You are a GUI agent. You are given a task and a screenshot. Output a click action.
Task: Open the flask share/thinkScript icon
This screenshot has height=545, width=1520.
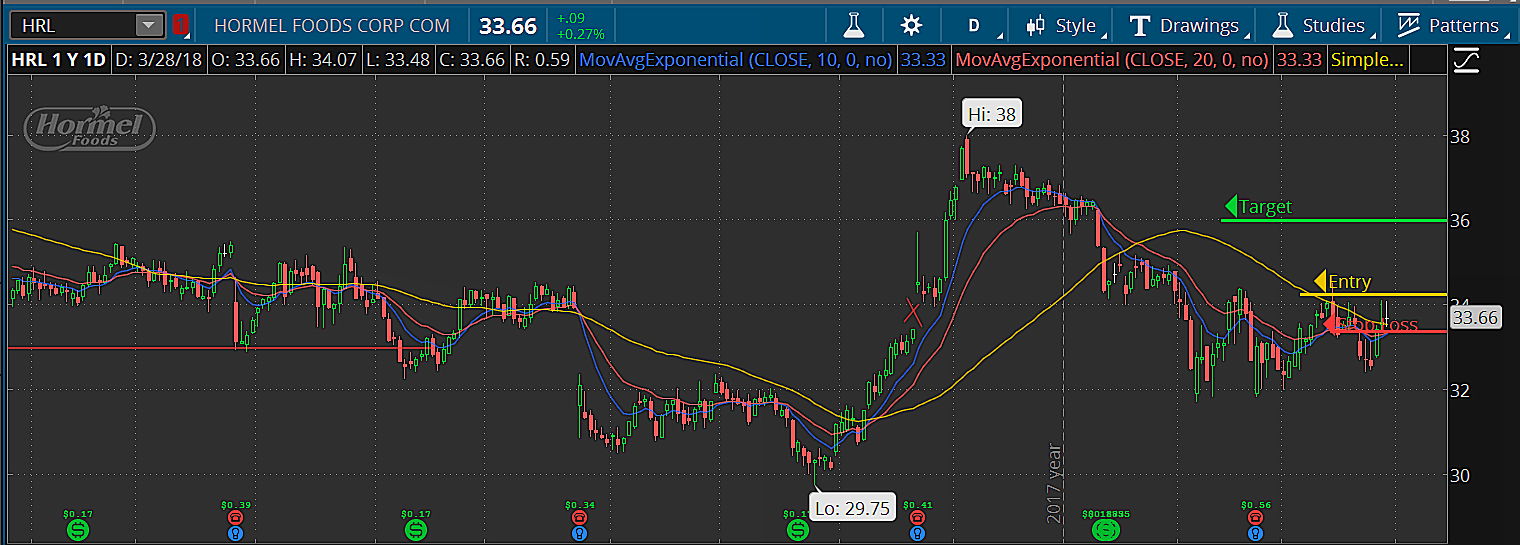click(x=852, y=25)
